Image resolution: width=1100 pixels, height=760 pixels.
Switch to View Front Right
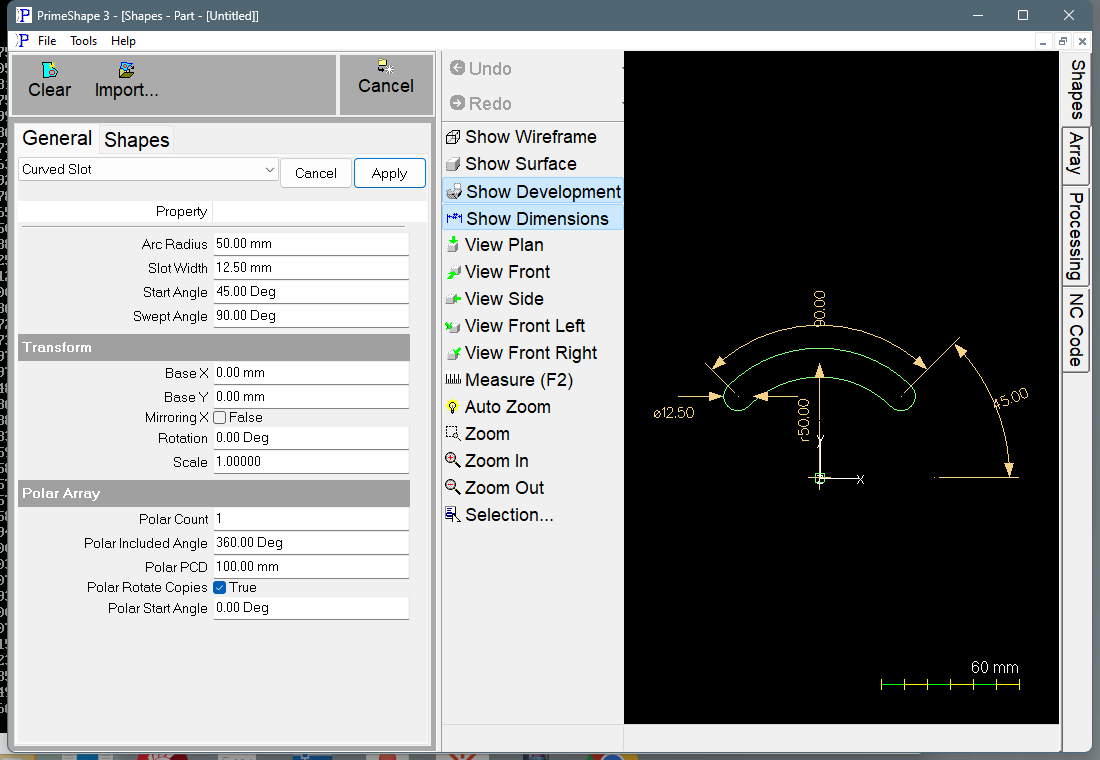[x=521, y=352]
